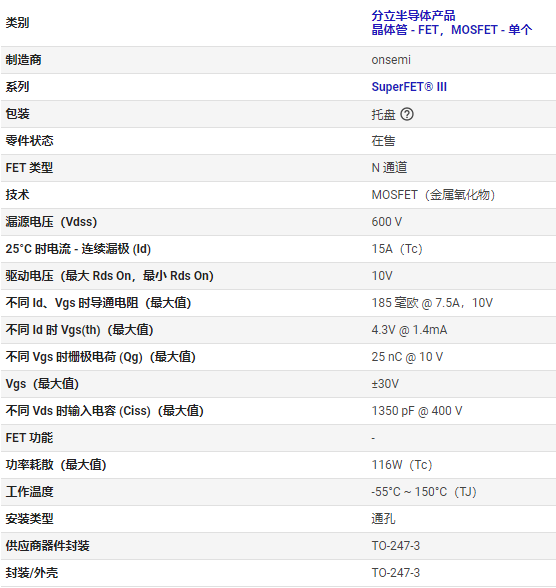Screen dimensions: 556x588
Task: Click the ±30V Vgs maximum value
Action: tap(385, 384)
